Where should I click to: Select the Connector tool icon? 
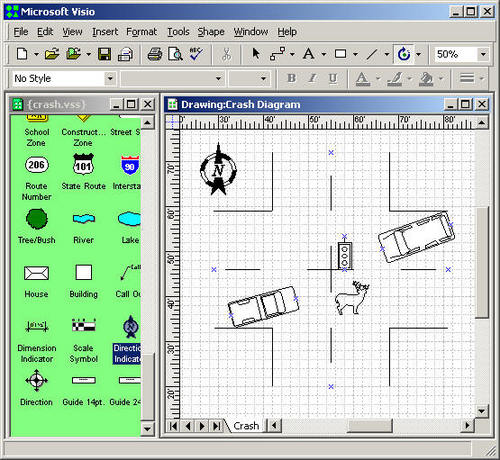(x=277, y=54)
